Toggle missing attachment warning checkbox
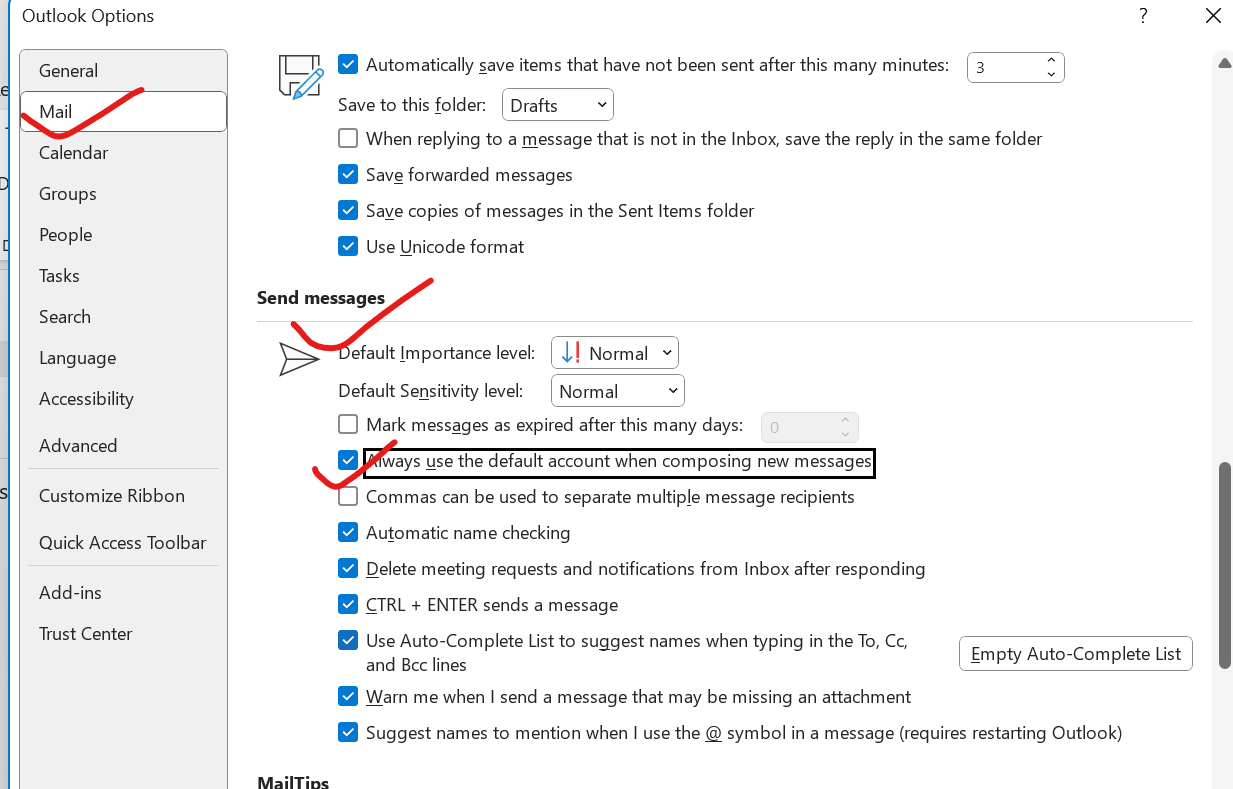1233x789 pixels. (348, 697)
